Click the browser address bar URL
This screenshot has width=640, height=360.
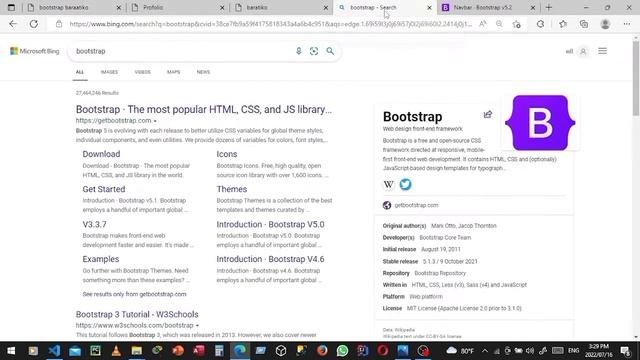tap(270, 24)
